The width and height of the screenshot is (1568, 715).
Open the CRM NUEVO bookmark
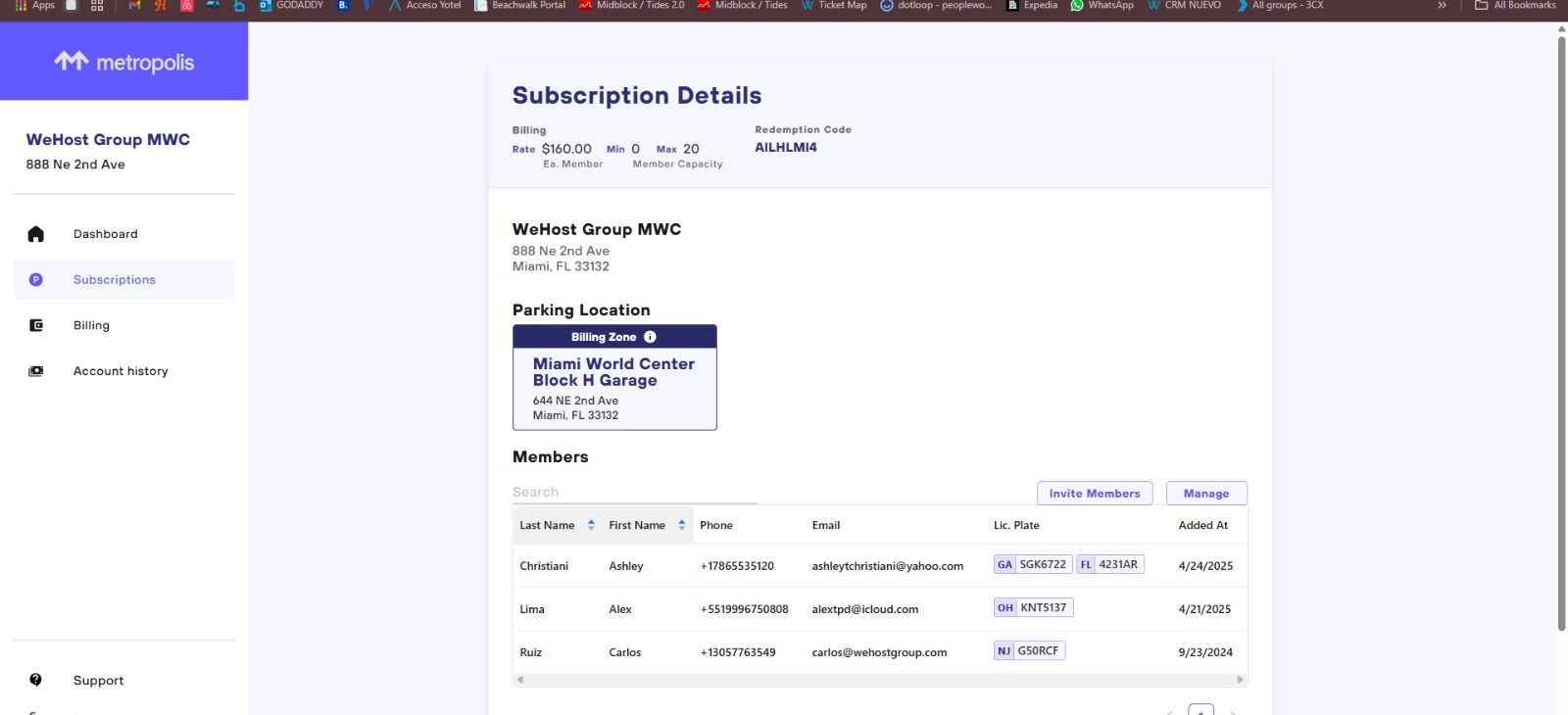click(1184, 5)
